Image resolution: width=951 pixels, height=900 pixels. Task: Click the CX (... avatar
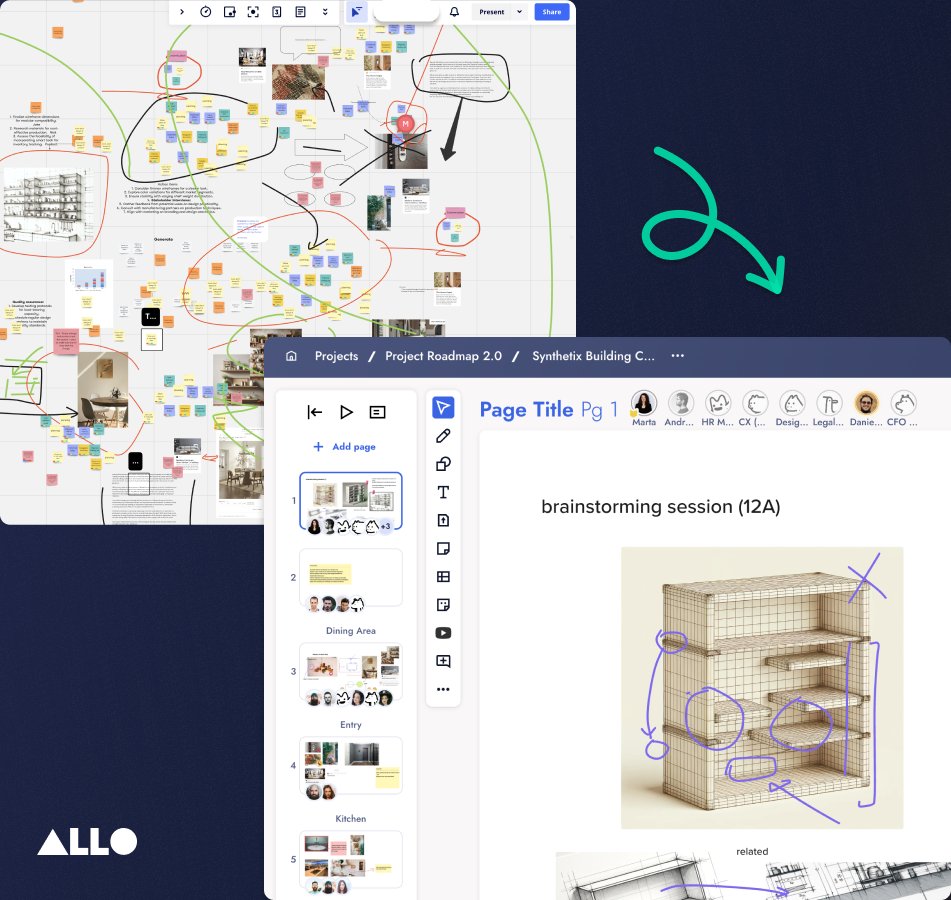coord(755,403)
